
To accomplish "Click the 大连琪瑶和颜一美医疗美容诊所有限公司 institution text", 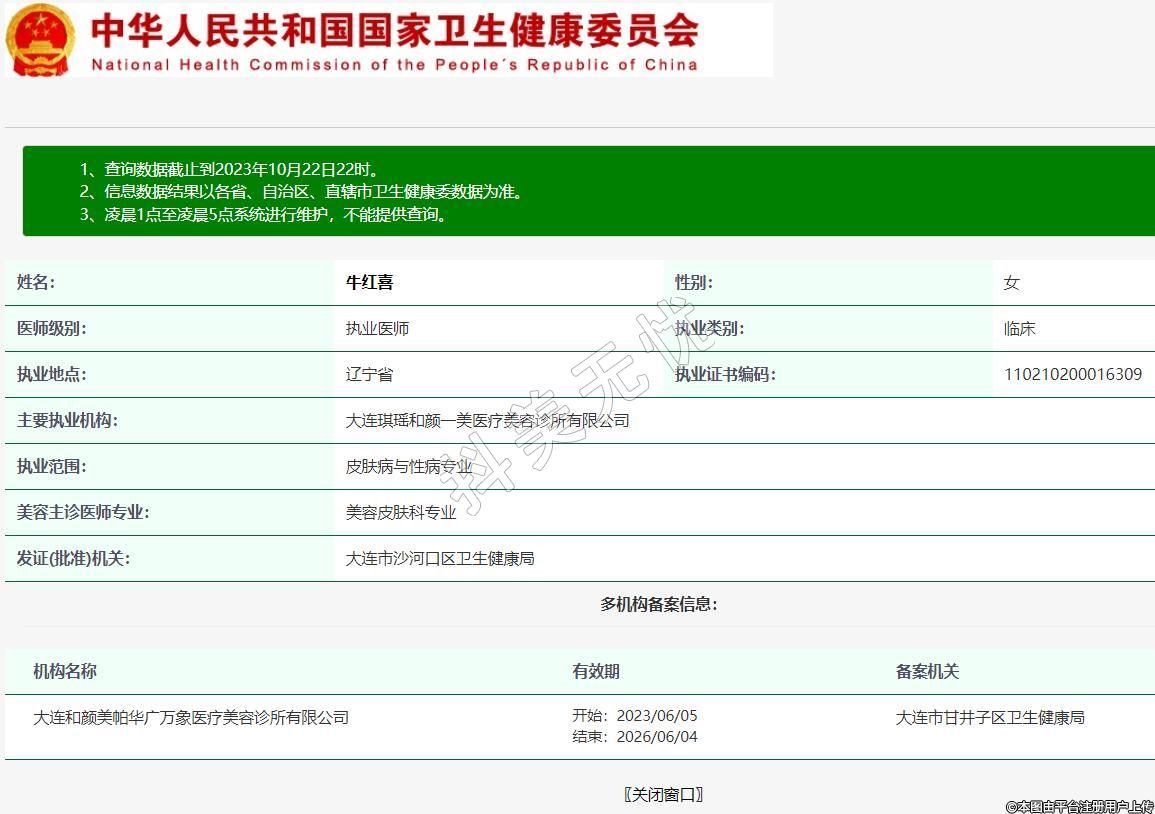I will point(487,420).
